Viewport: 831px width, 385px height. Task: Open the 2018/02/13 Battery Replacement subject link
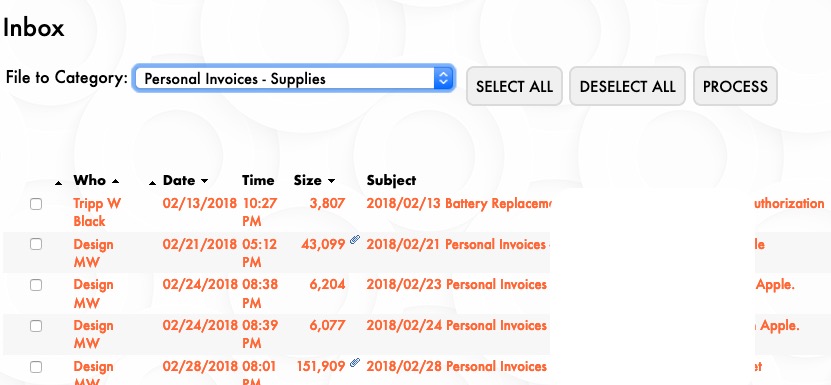459,204
